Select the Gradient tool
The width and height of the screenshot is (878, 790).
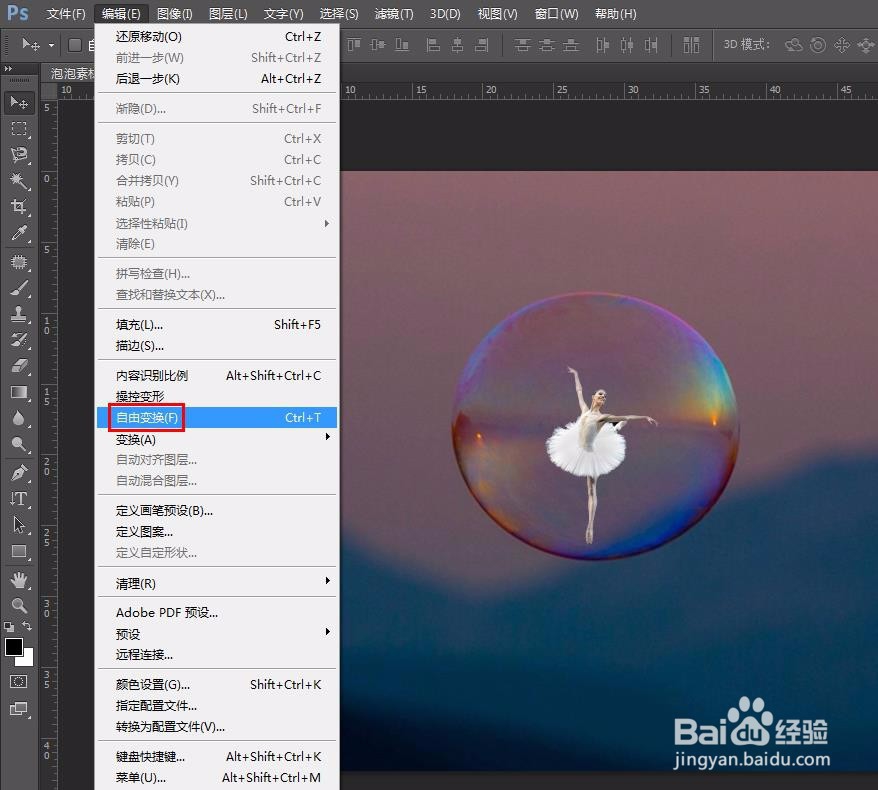[x=19, y=392]
